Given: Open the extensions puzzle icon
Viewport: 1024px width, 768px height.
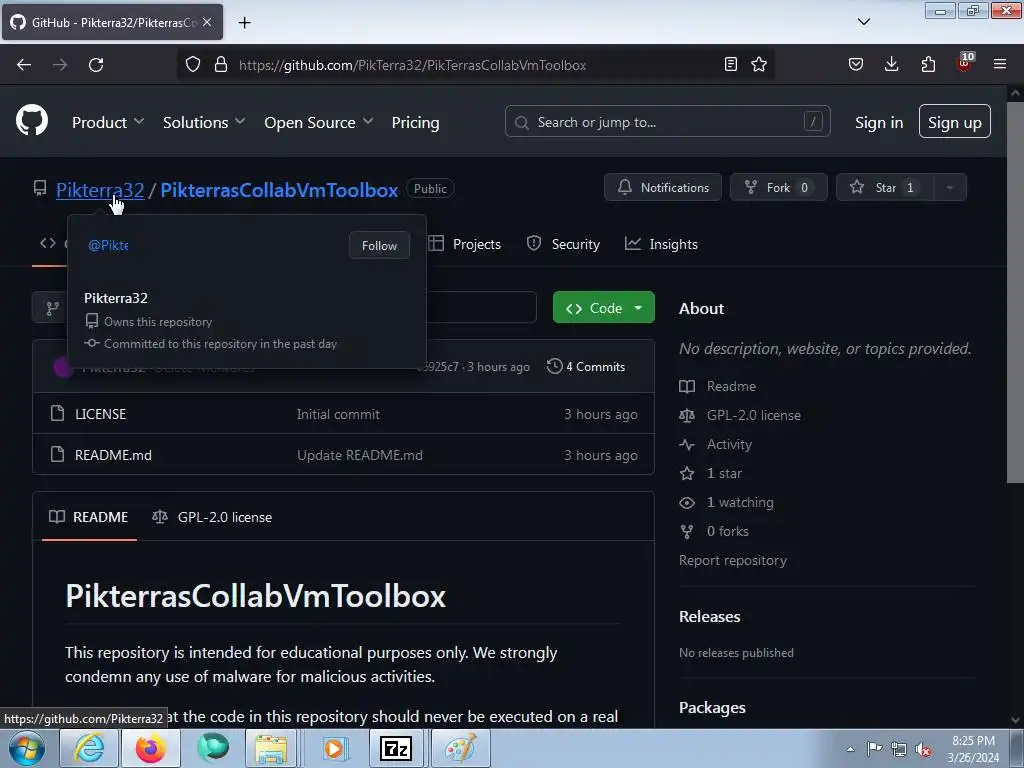Looking at the screenshot, I should 928,64.
